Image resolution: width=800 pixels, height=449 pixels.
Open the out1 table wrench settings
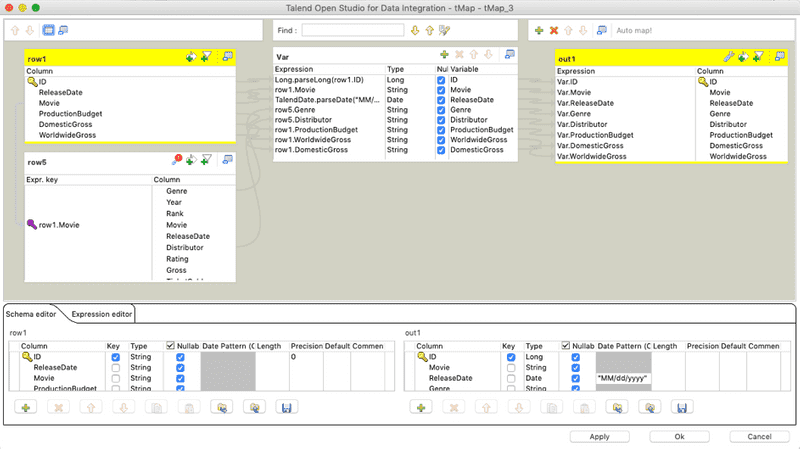tap(729, 56)
